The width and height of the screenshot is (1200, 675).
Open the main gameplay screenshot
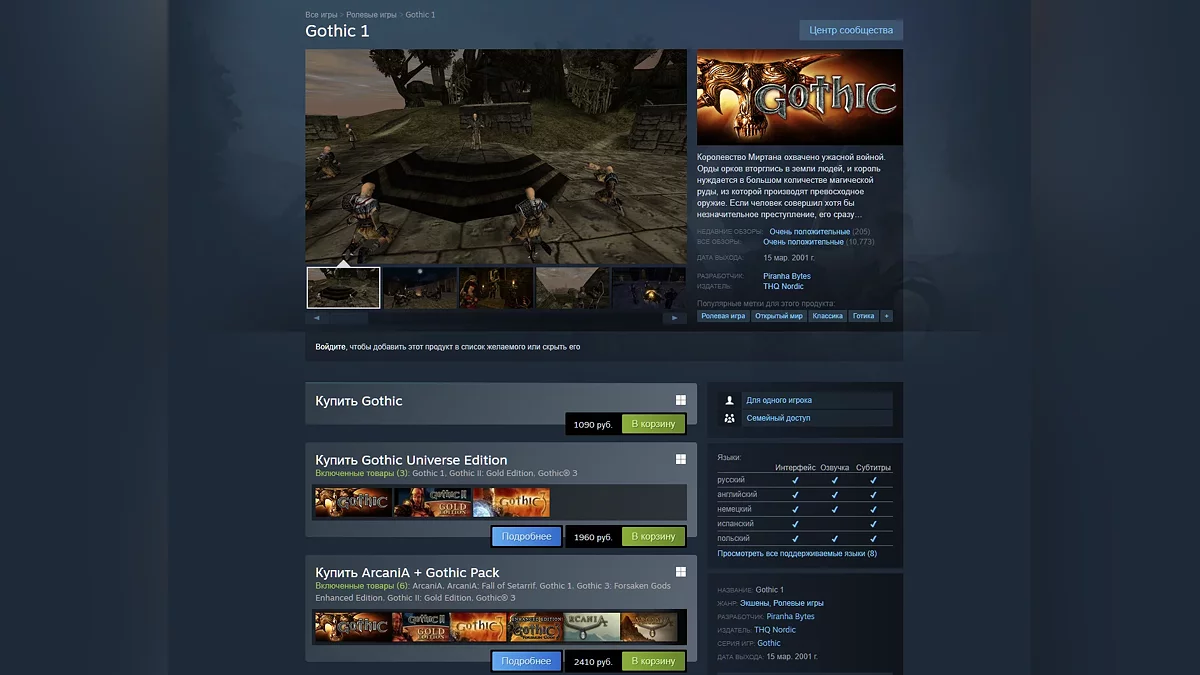(x=496, y=156)
